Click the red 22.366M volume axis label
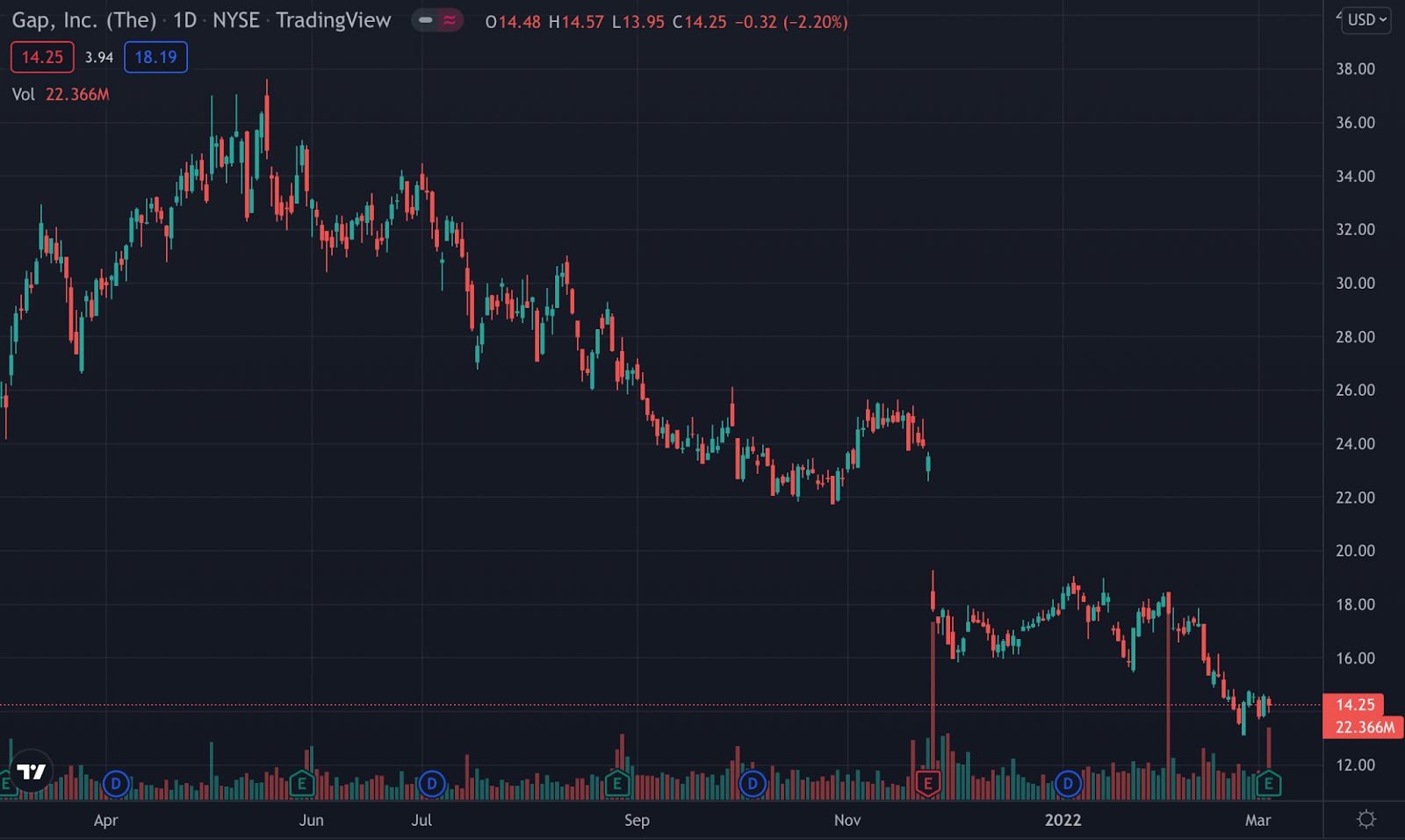The image size is (1405, 840). point(1365,727)
